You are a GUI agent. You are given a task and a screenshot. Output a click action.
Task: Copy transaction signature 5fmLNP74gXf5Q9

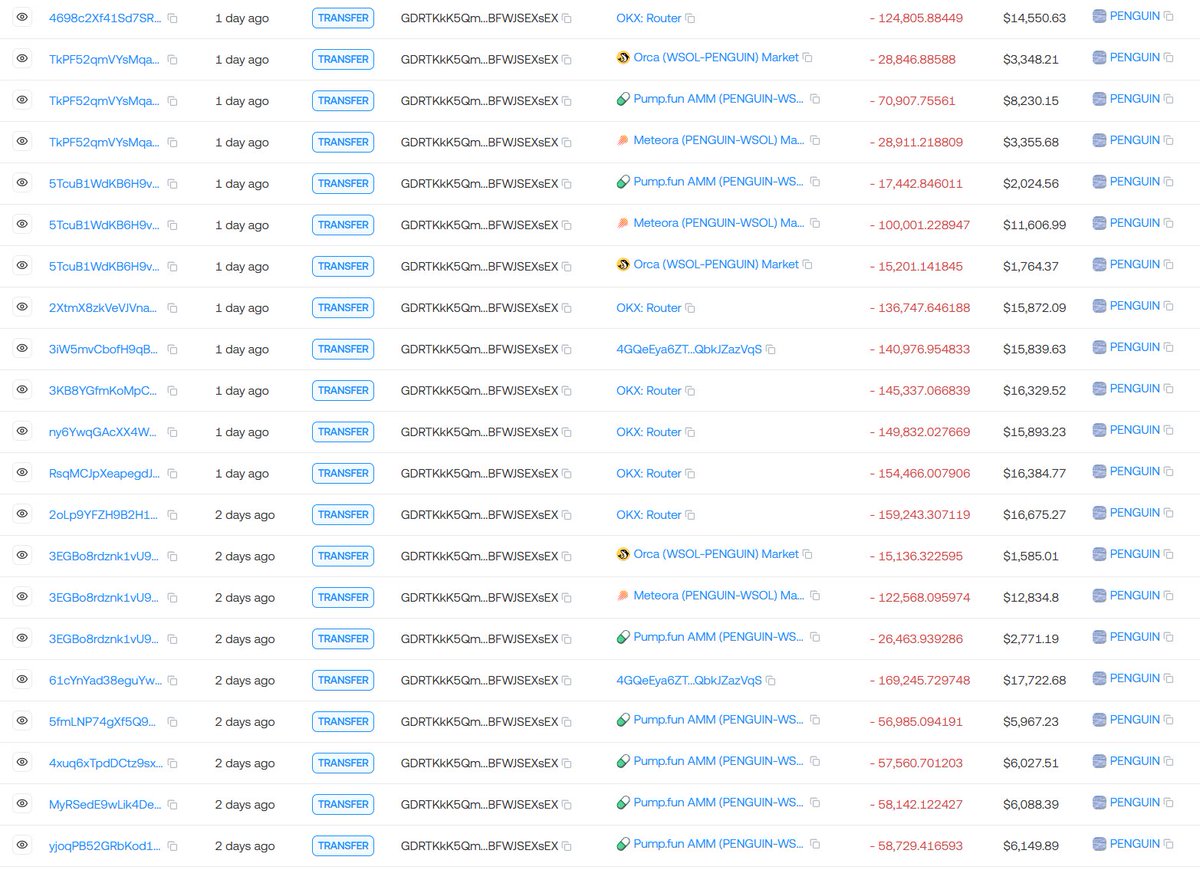pyautogui.click(x=173, y=722)
